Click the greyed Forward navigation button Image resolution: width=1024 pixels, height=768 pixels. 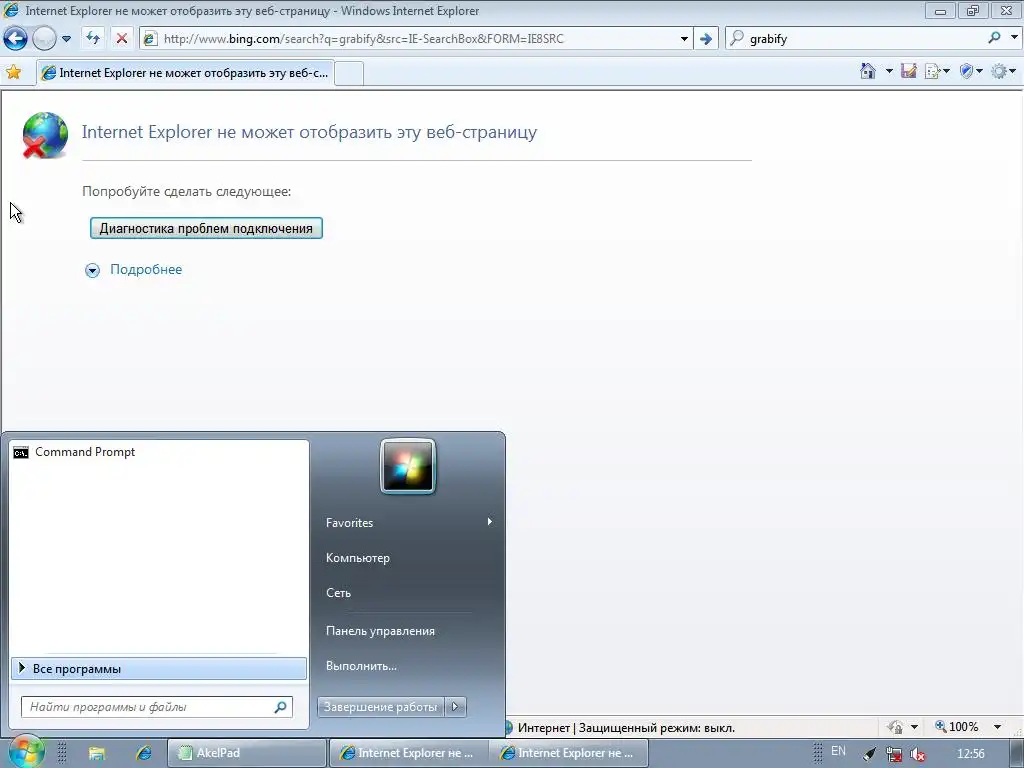[x=44, y=39]
